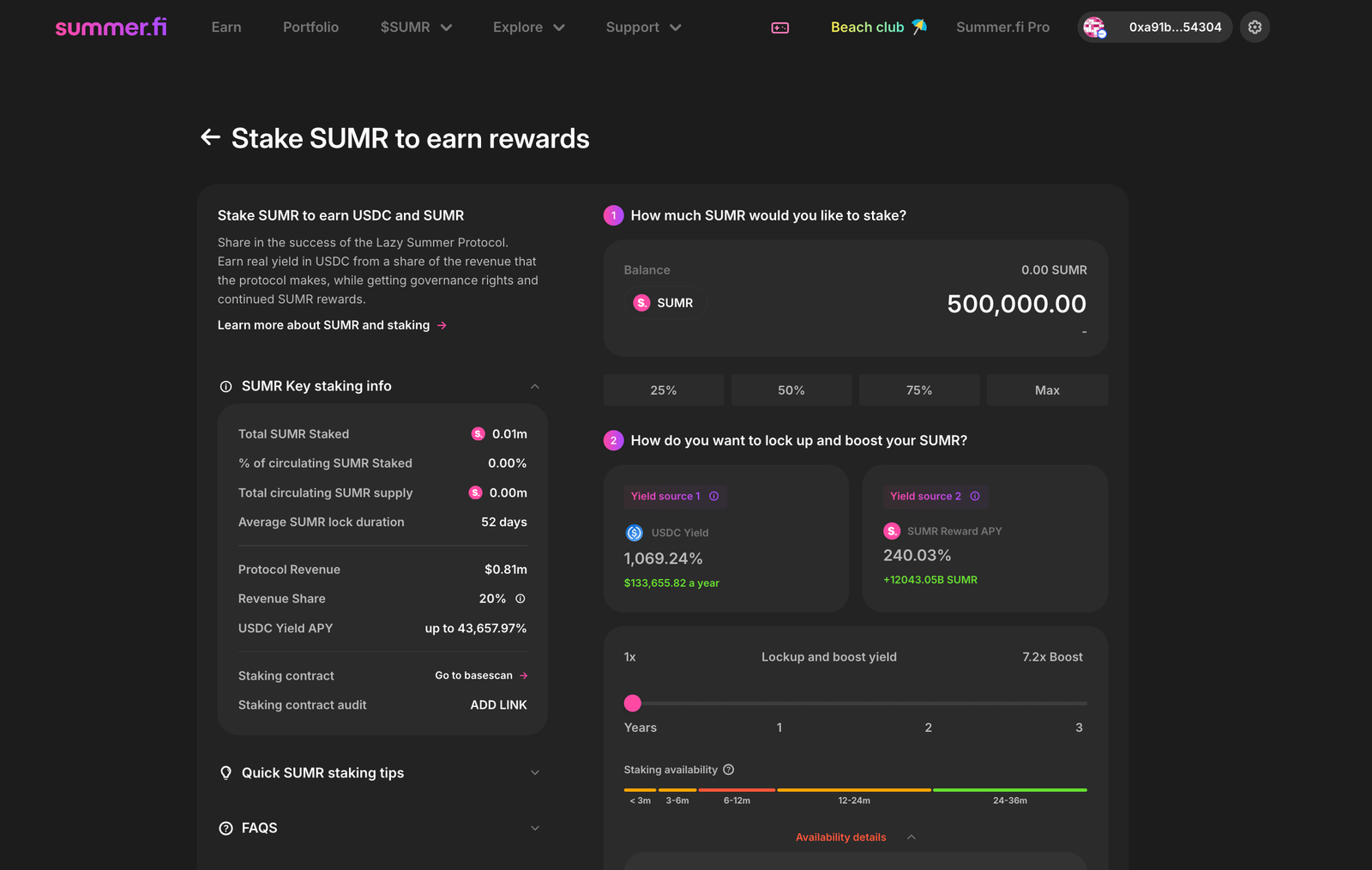
Task: Click the 0.00 SUMR balance value
Action: tap(1054, 270)
